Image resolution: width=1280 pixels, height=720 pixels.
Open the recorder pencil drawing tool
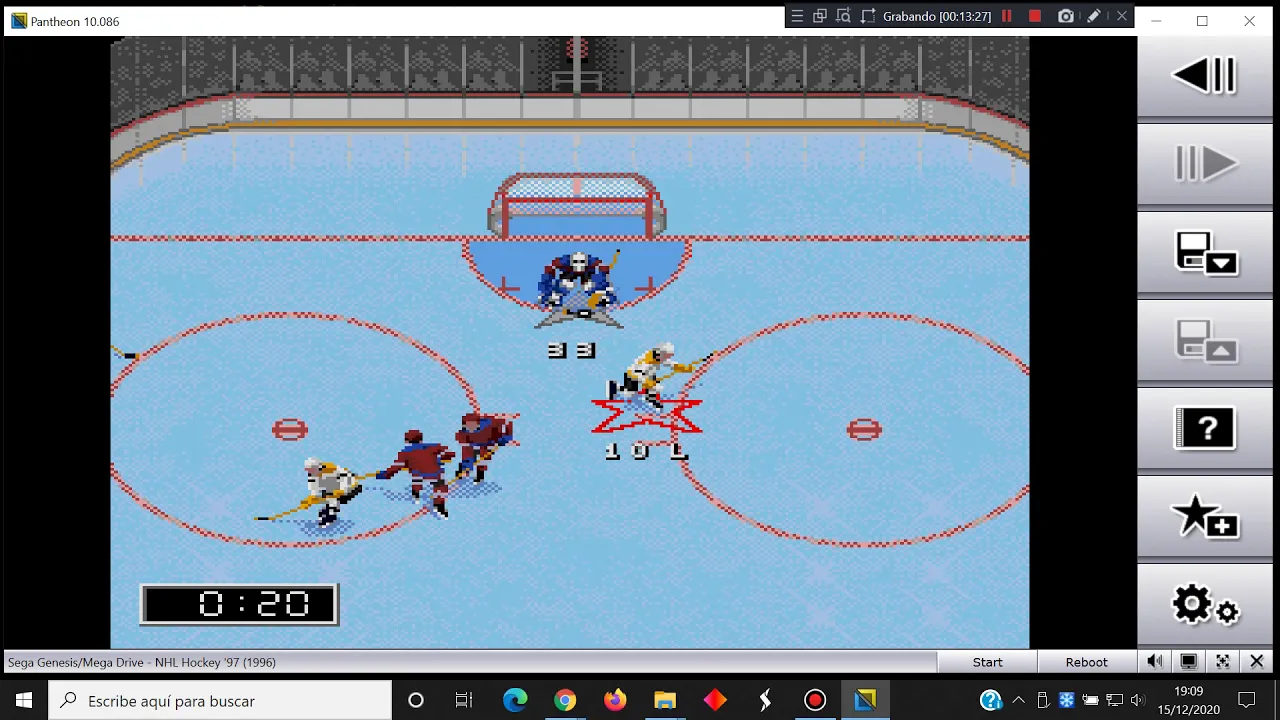pos(1094,16)
